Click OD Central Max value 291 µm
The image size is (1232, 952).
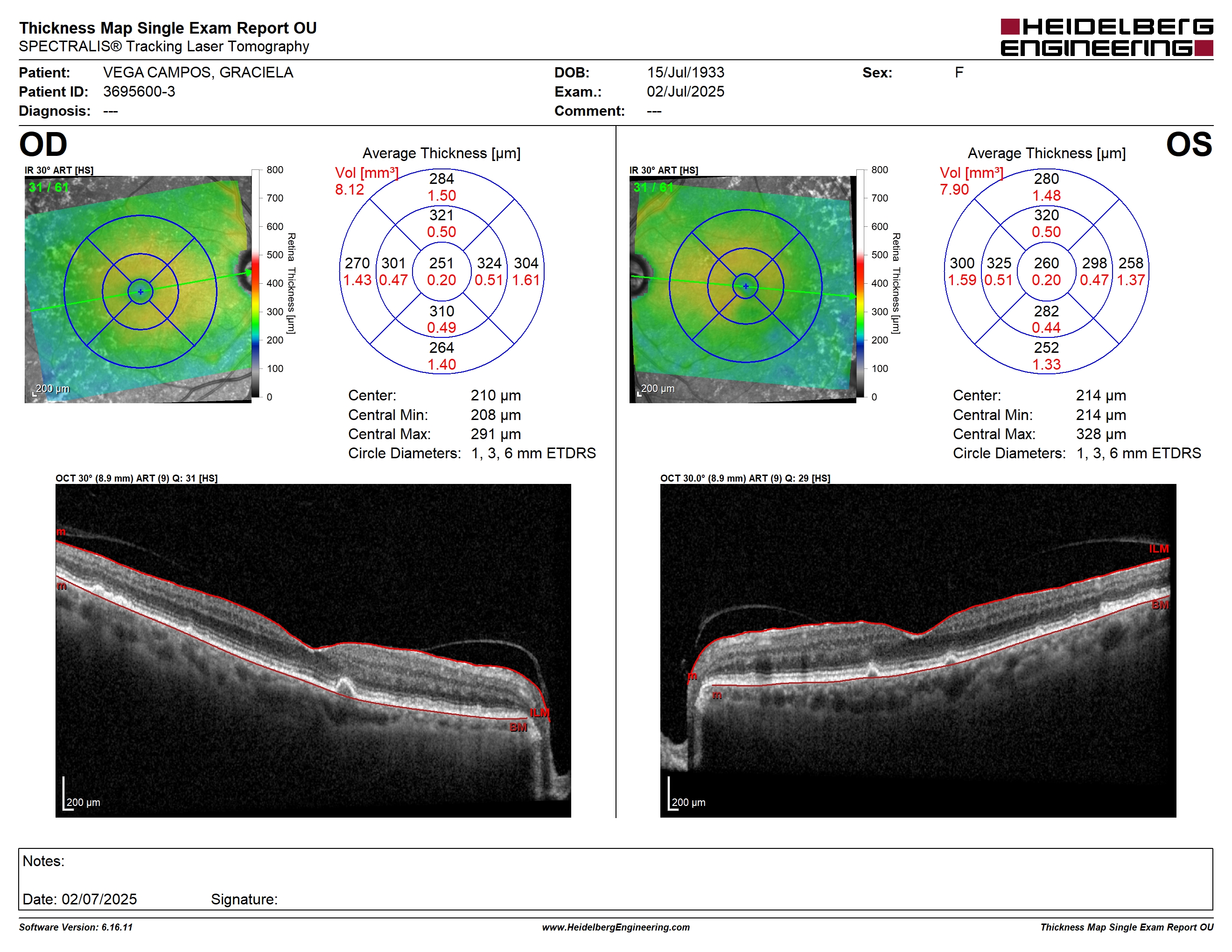point(496,434)
